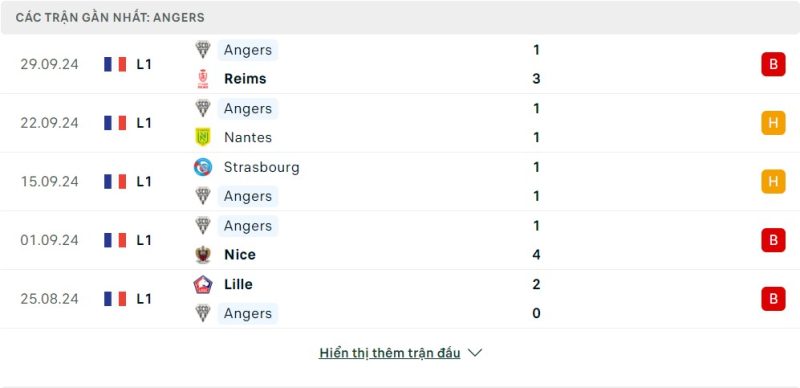
Task: Select the Reims team name
Action: click(x=245, y=79)
